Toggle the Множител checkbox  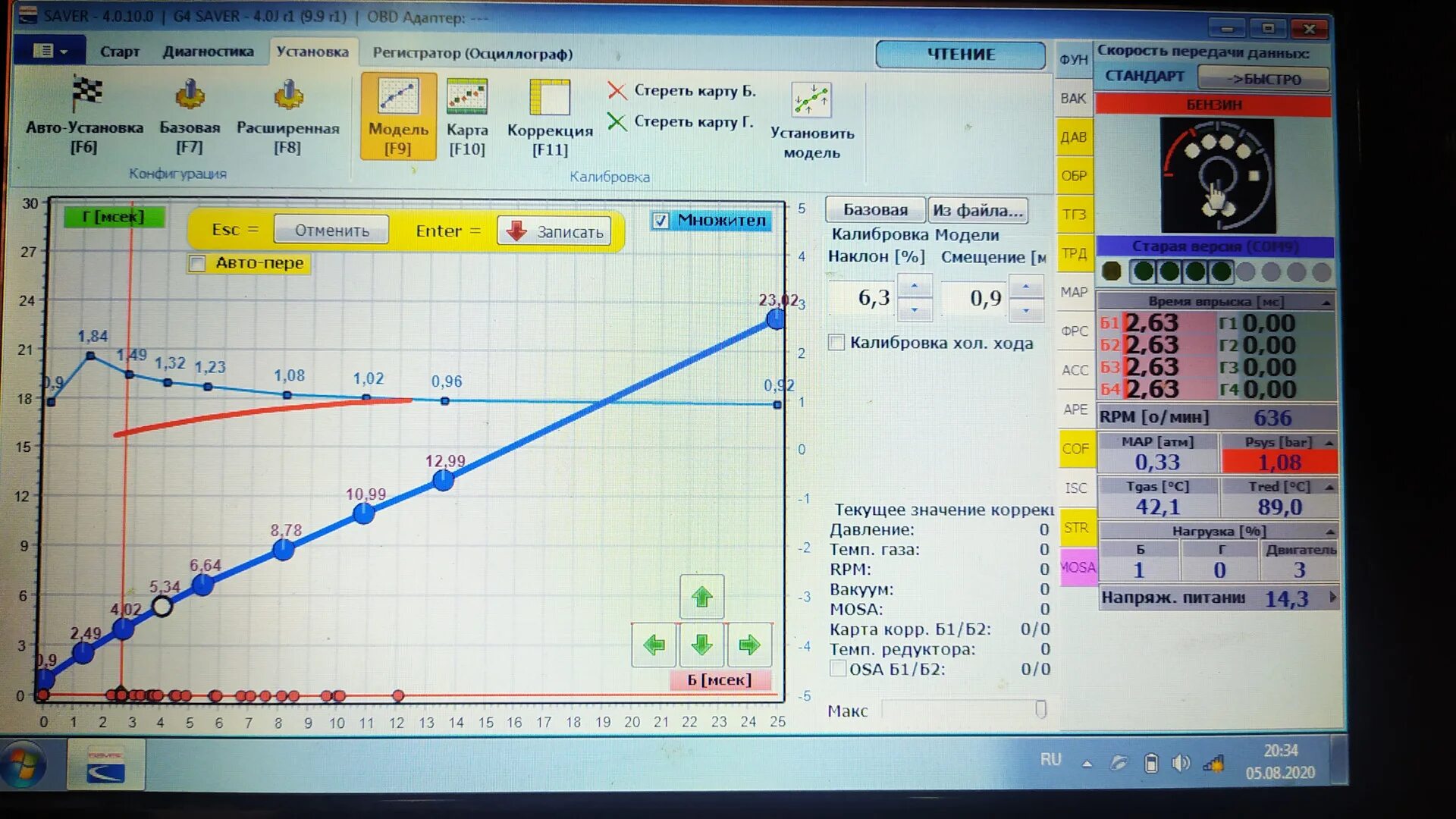click(661, 221)
